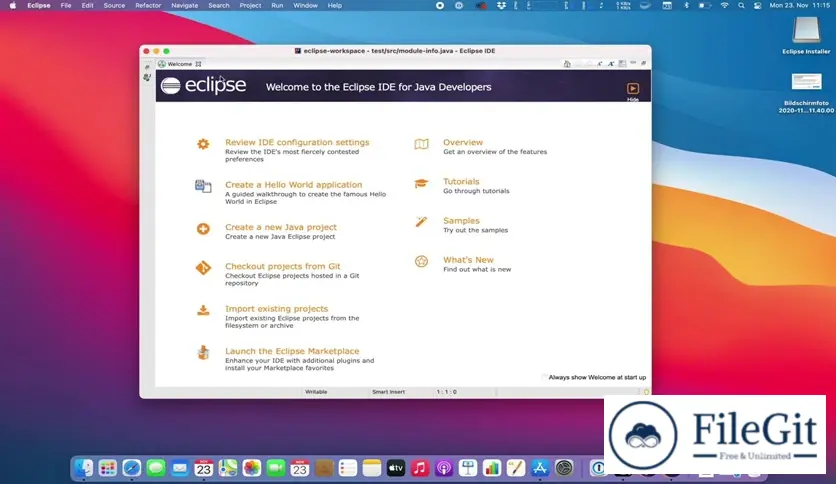836x484 pixels.
Task: Open Photos app from the dock
Action: tap(252, 468)
